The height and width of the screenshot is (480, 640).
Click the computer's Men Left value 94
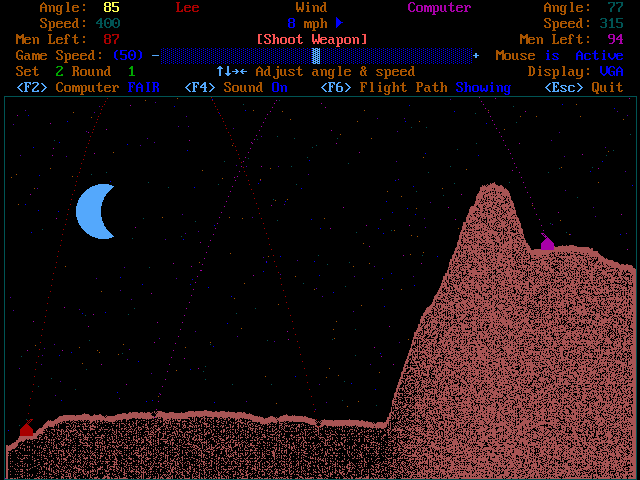click(x=616, y=40)
